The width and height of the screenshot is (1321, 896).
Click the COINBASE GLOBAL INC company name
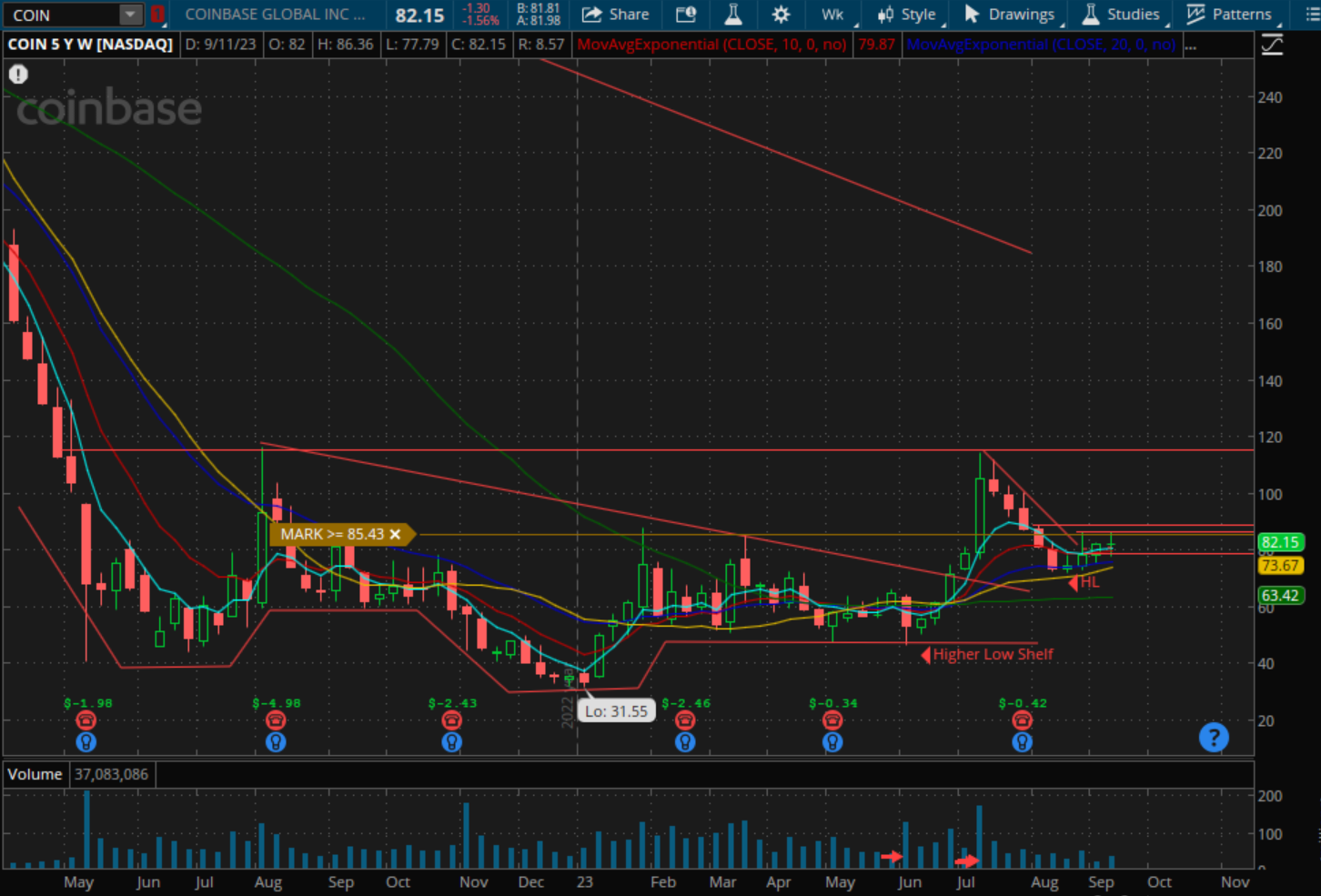tap(275, 15)
